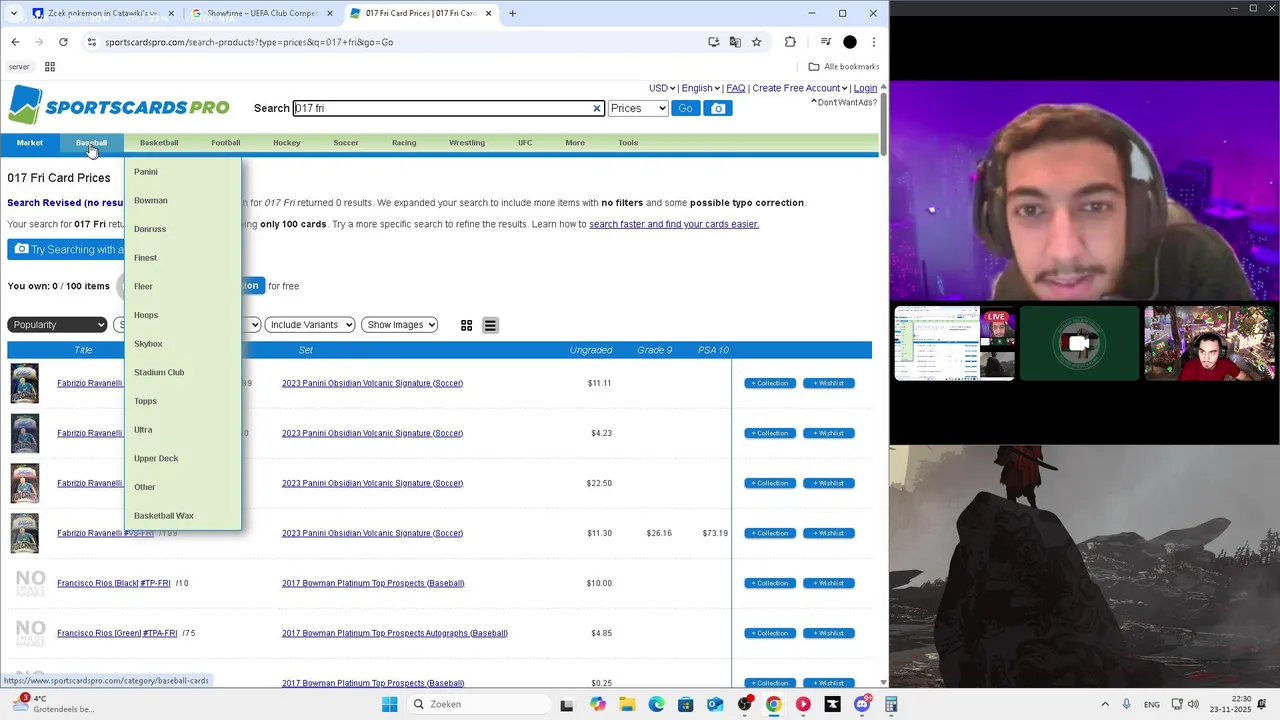Clear the search box with the X icon
Viewport: 1280px width, 720px height.
click(597, 108)
